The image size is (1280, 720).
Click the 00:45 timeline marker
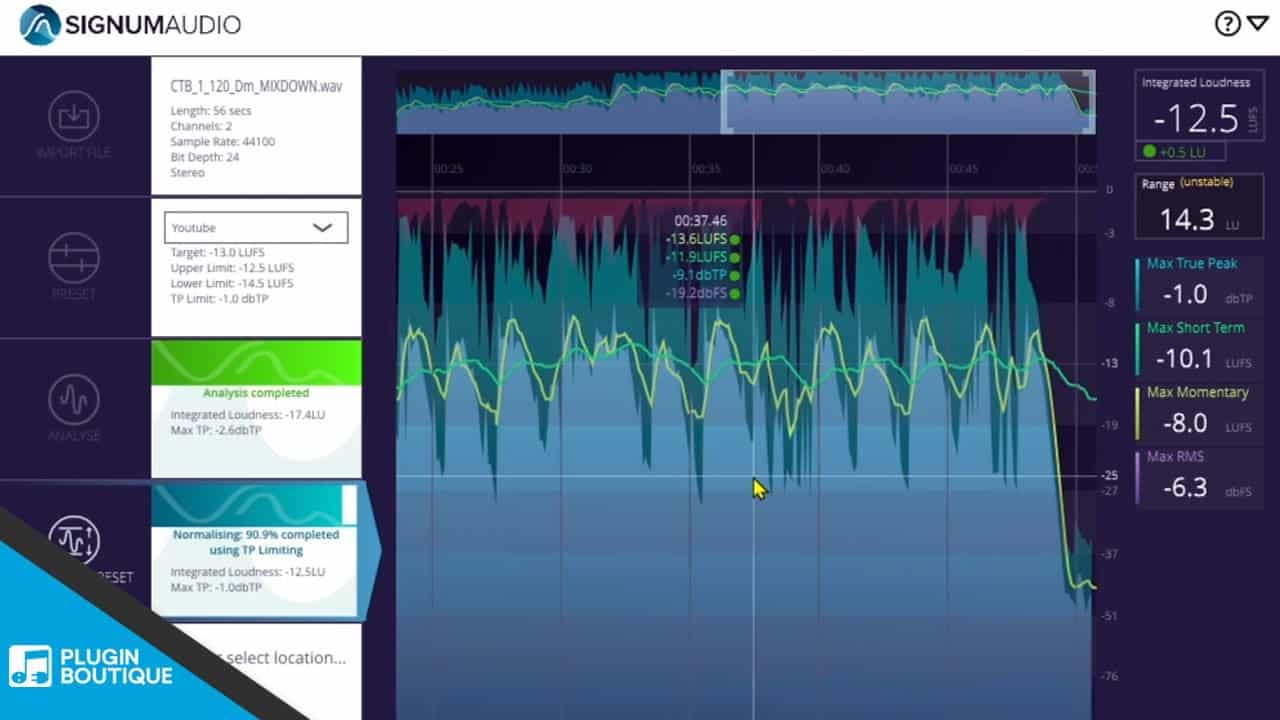(x=963, y=169)
